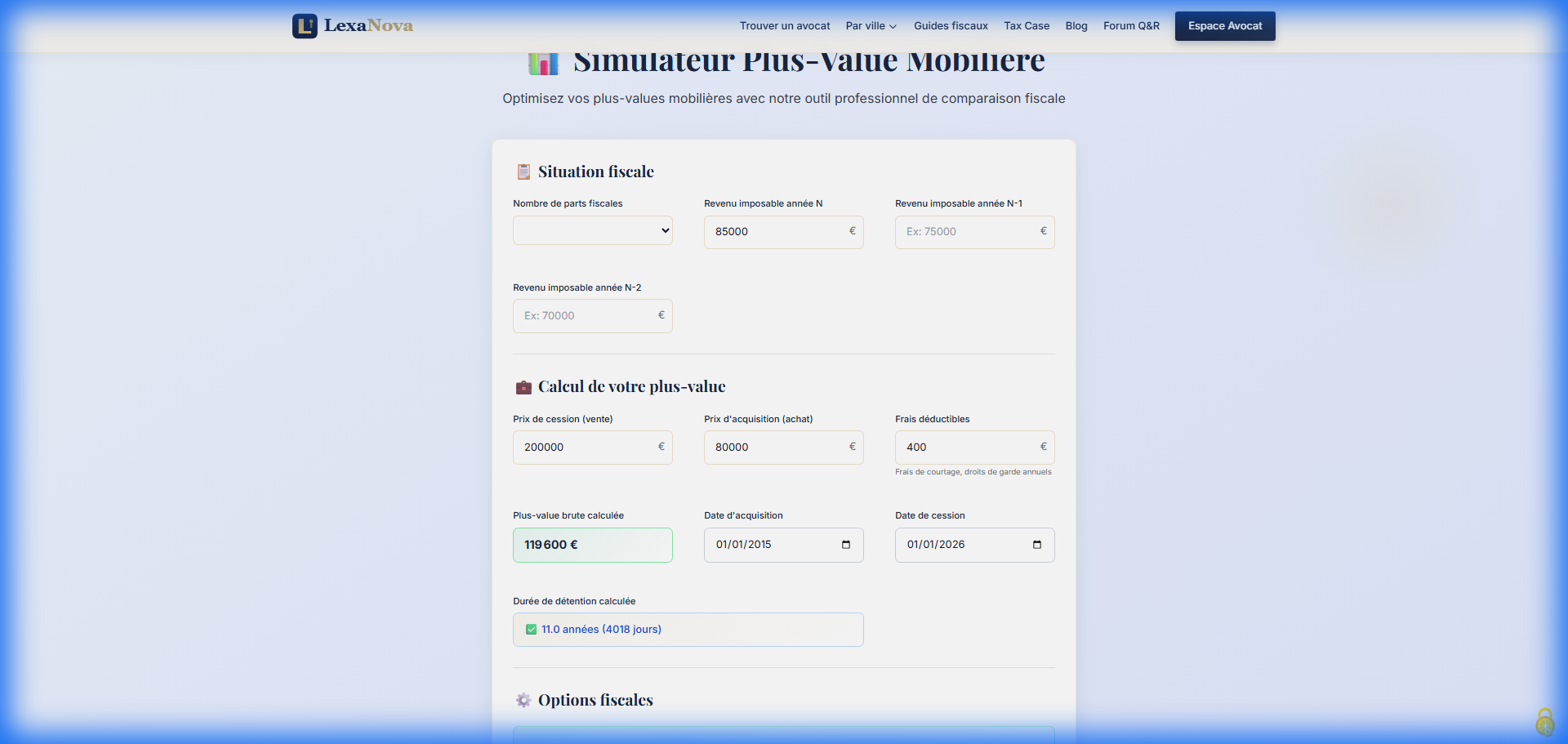Focus the Prix de cession input field
Screen dimensions: 1568x744
pyautogui.click(x=586, y=448)
